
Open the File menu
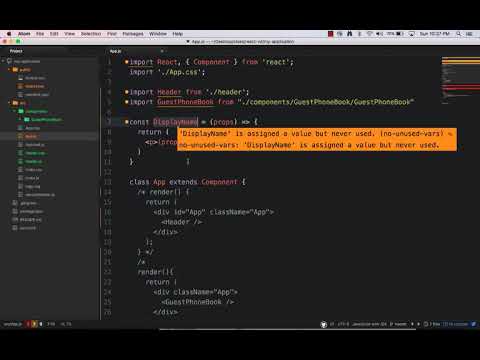pyautogui.click(x=40, y=34)
